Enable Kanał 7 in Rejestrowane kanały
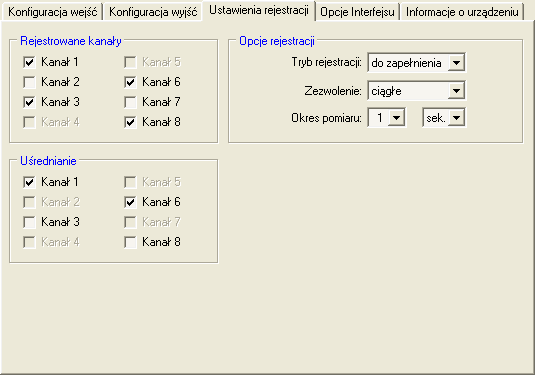The width and height of the screenshot is (535, 375). 130,102
